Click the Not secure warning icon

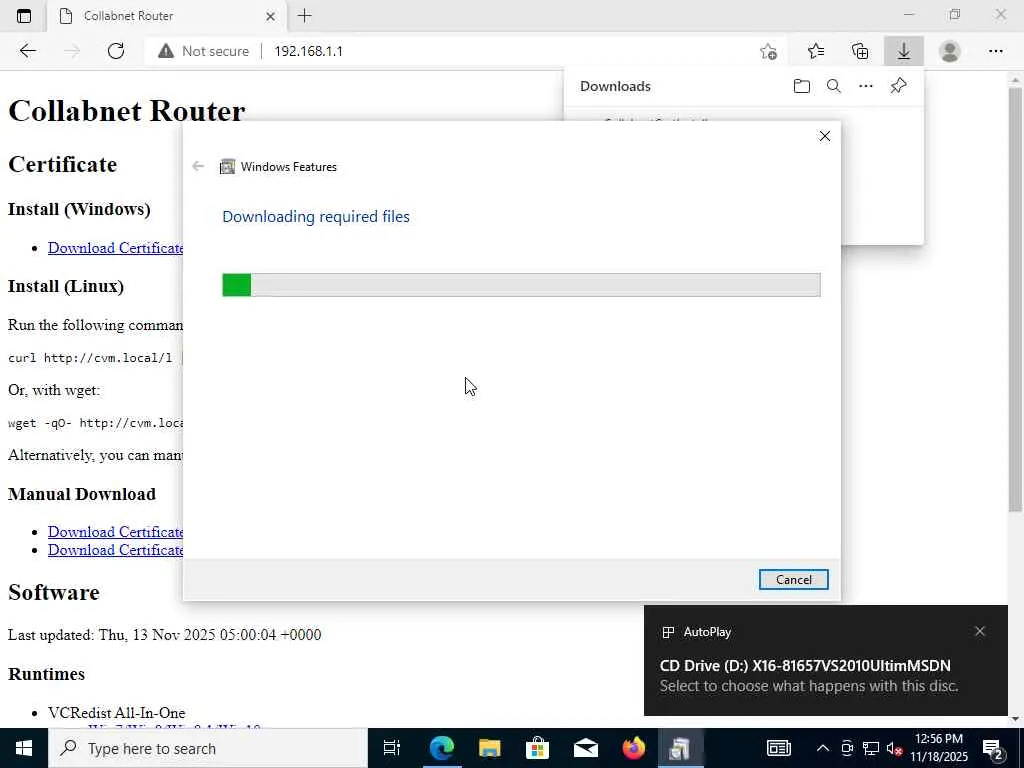pos(166,51)
